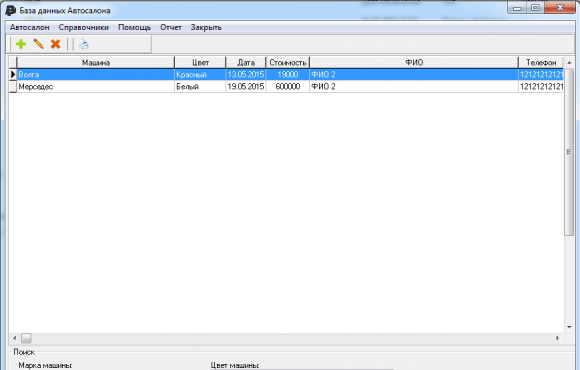Delete the record using orange X icon
The width and height of the screenshot is (580, 370).
coord(55,44)
